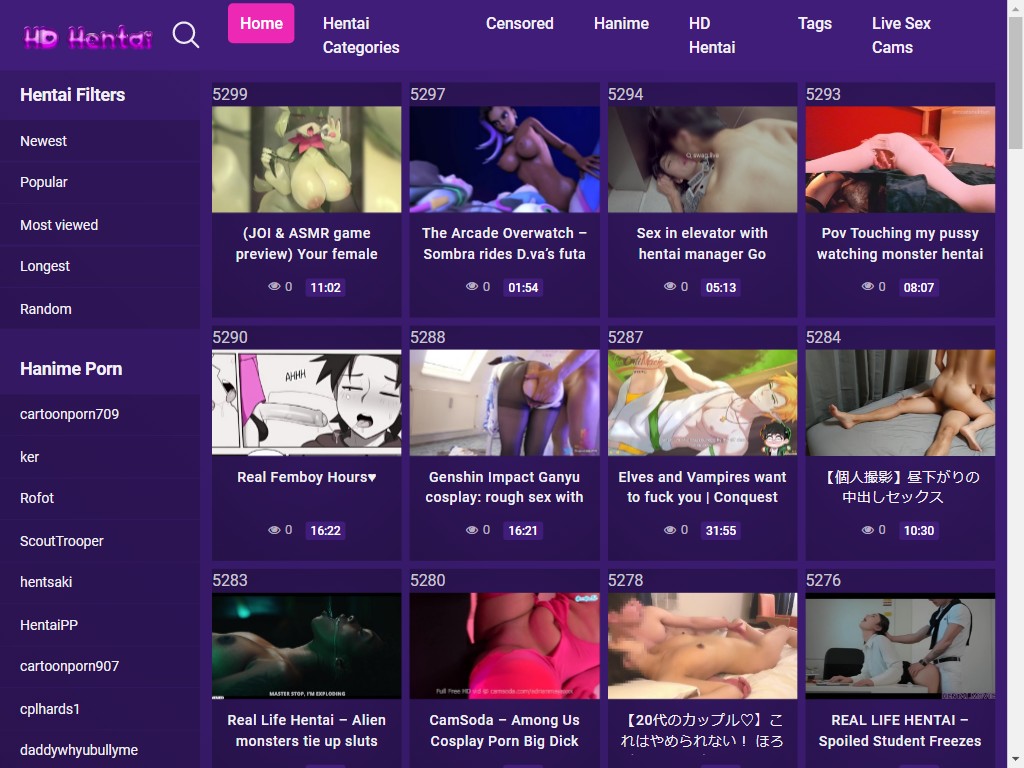Click the magnifying glass search icon
Screen dimensions: 1024x768
[186, 36]
